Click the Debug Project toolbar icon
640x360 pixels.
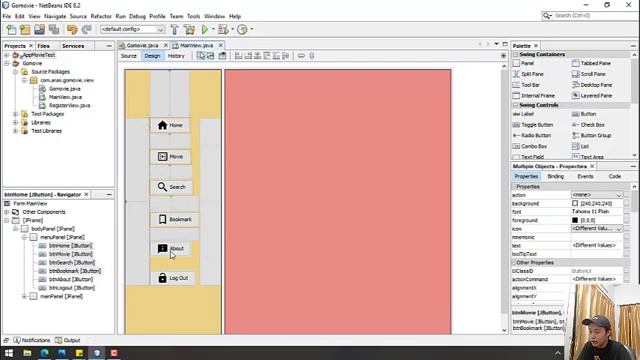223,29
